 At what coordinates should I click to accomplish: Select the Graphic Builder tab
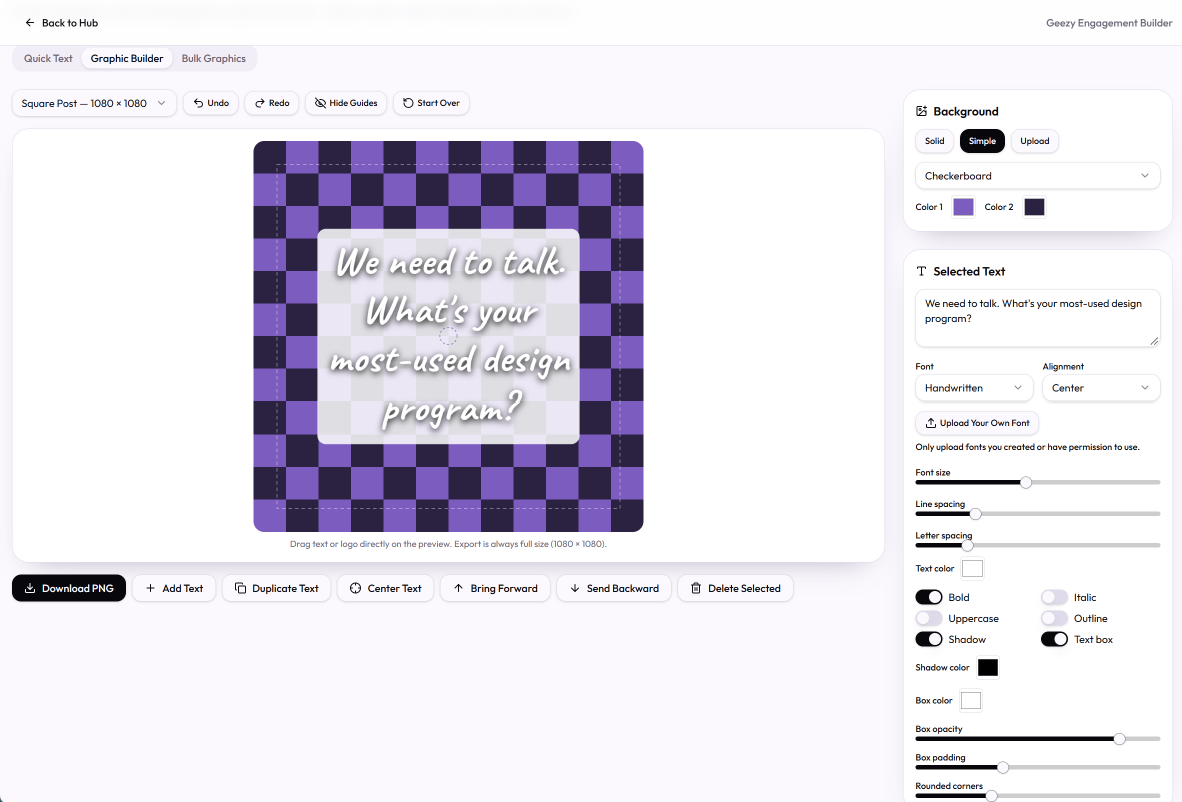tap(127, 59)
